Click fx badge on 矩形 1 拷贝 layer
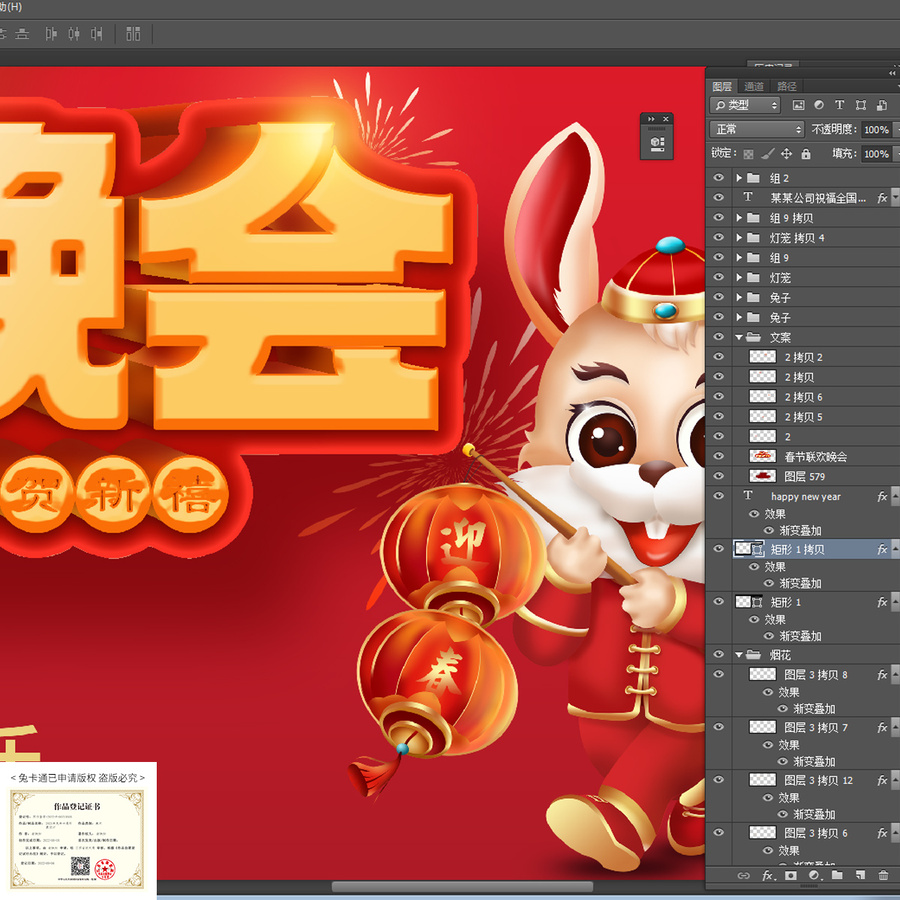Screen dimensions: 900x900 882,549
